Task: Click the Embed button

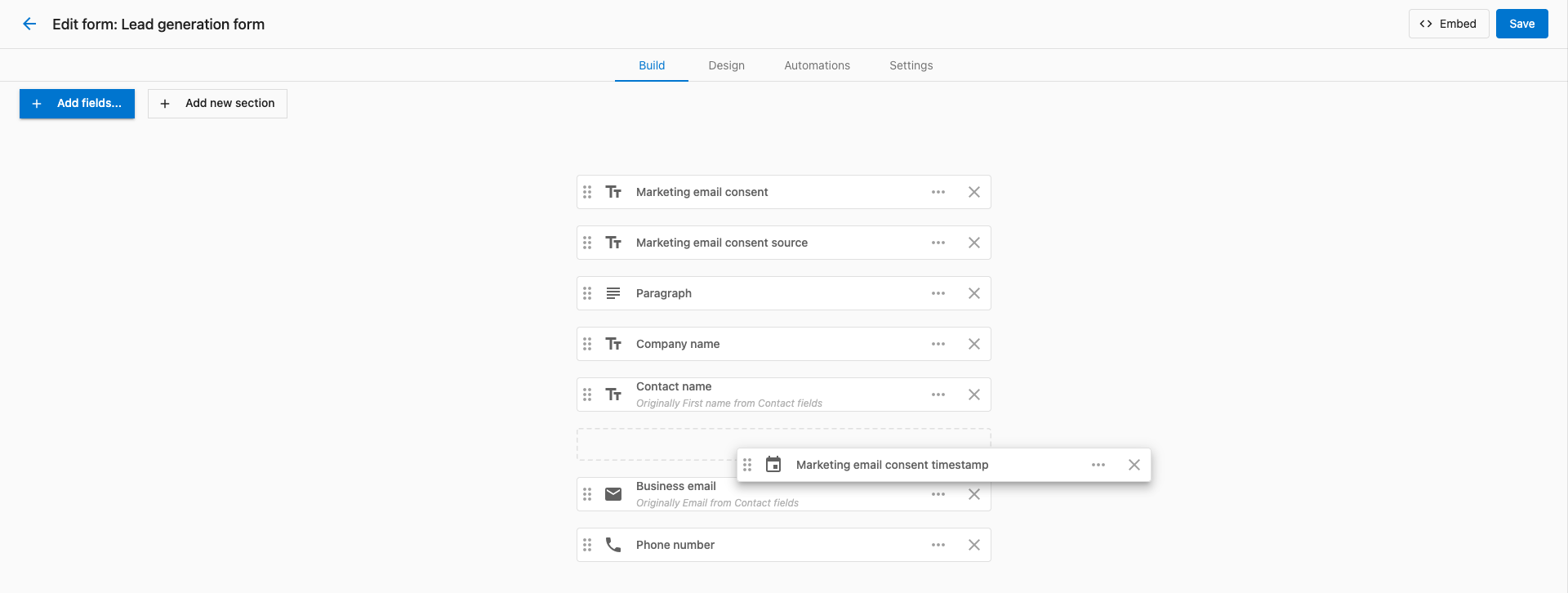Action: 1449,24
